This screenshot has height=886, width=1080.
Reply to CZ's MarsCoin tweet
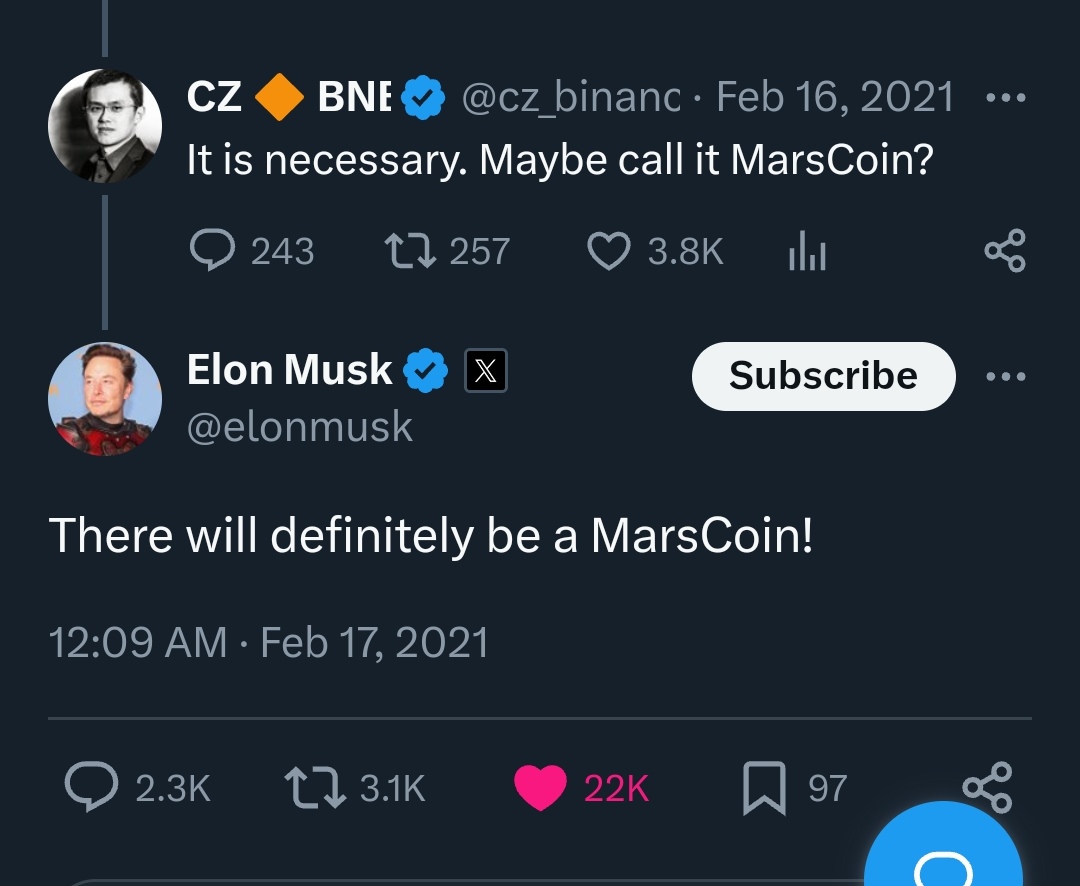click(x=212, y=250)
